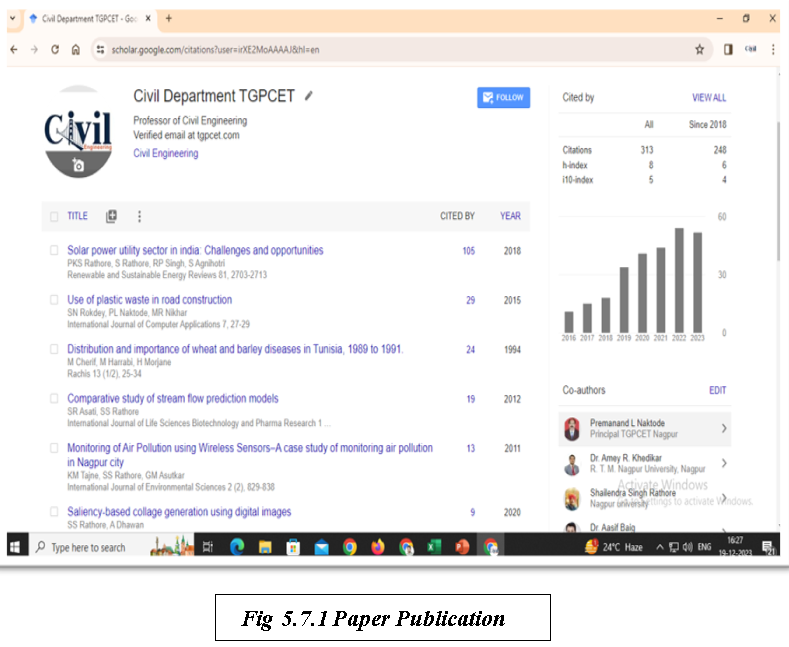Expand co-author Premanand L Naktode entry

[724, 428]
